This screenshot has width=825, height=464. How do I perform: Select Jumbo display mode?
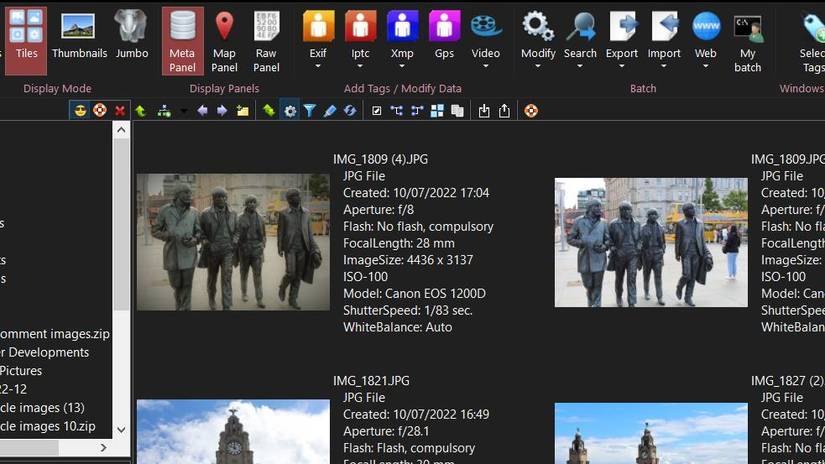pos(132,34)
